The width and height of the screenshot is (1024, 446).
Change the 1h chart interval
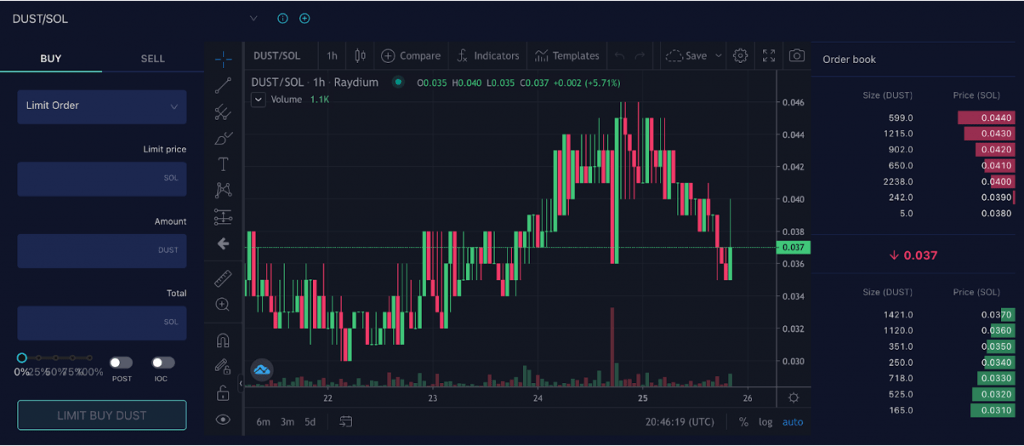coord(332,56)
